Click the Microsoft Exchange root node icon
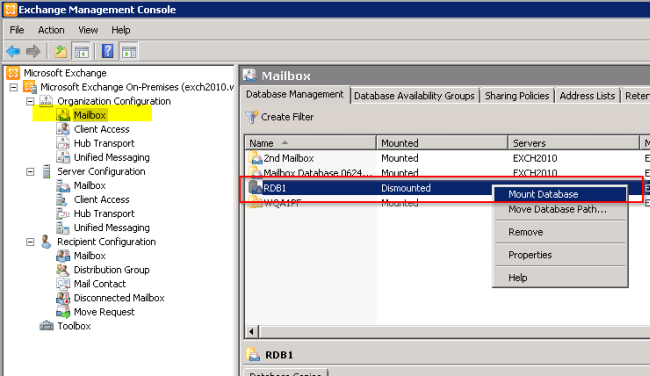The width and height of the screenshot is (650, 376). point(13,73)
